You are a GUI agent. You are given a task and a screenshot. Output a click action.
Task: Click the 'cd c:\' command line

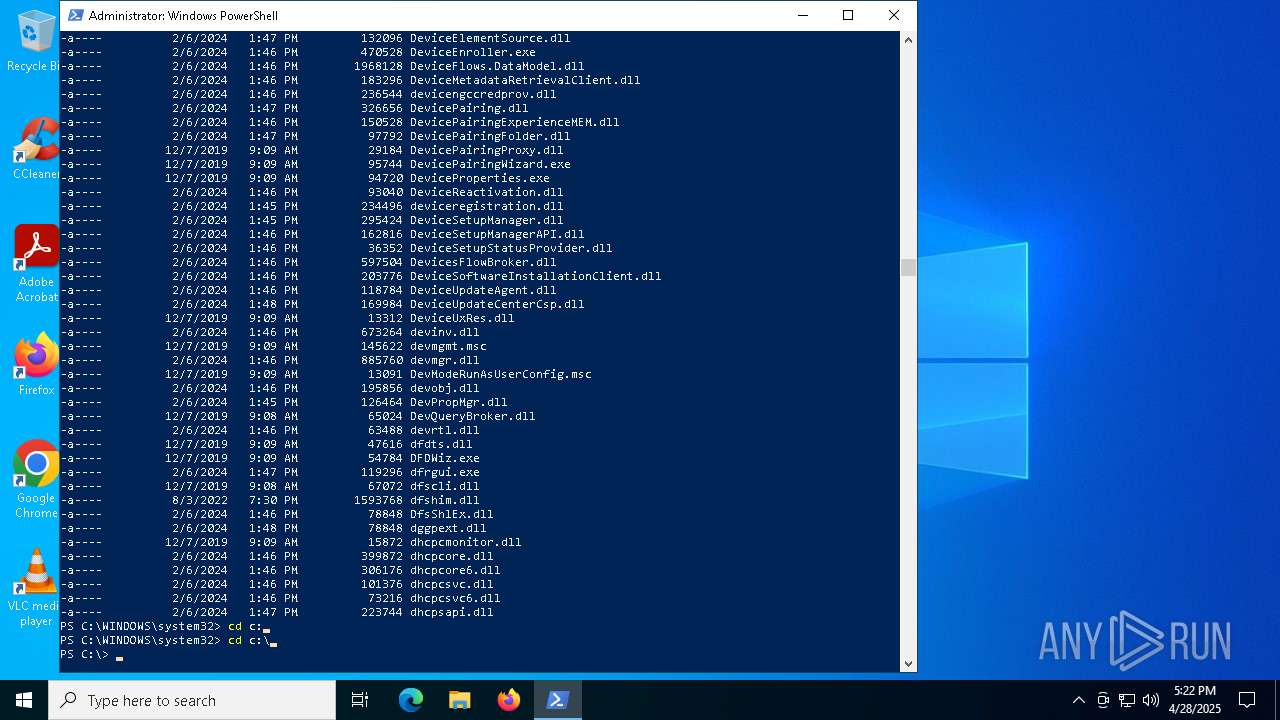(x=249, y=640)
